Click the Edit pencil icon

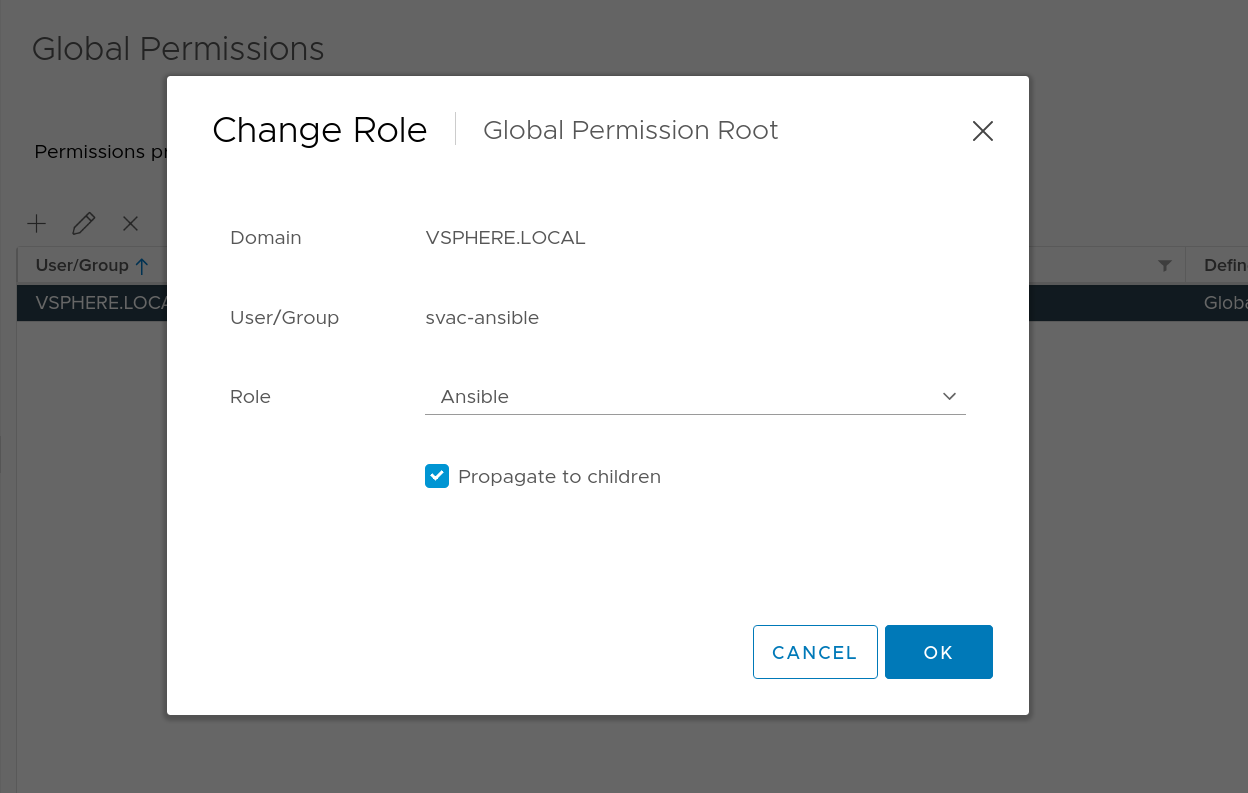point(84,223)
